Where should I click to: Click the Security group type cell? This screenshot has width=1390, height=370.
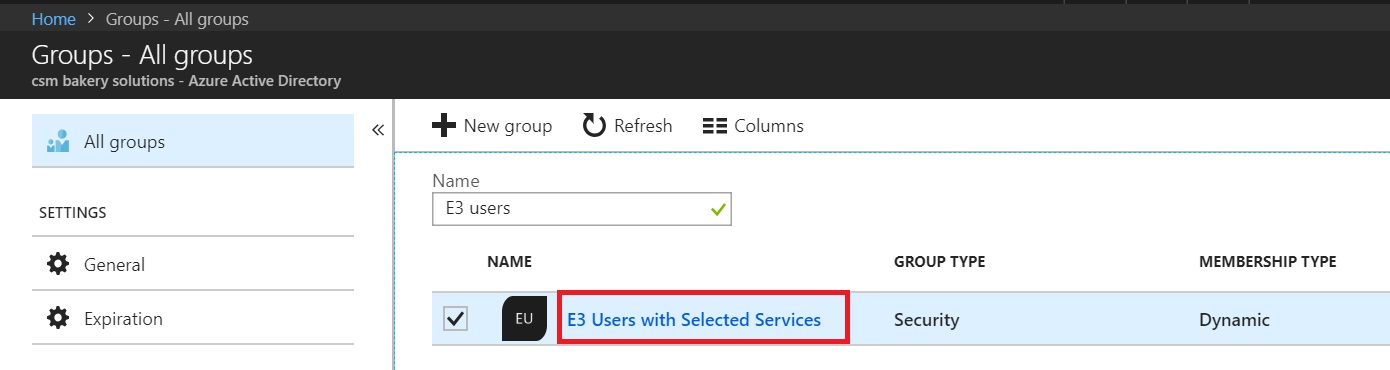pos(926,320)
